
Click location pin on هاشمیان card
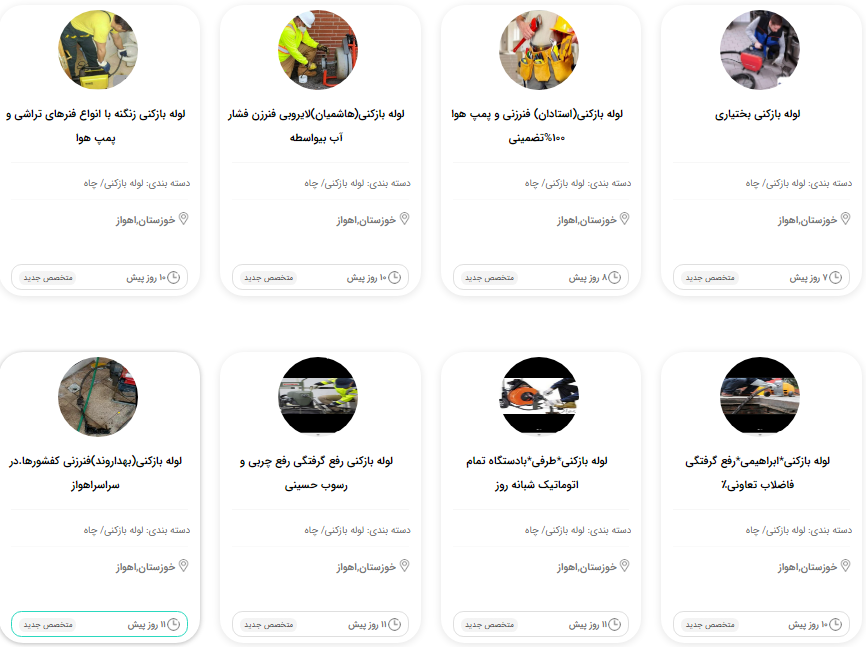(404, 219)
